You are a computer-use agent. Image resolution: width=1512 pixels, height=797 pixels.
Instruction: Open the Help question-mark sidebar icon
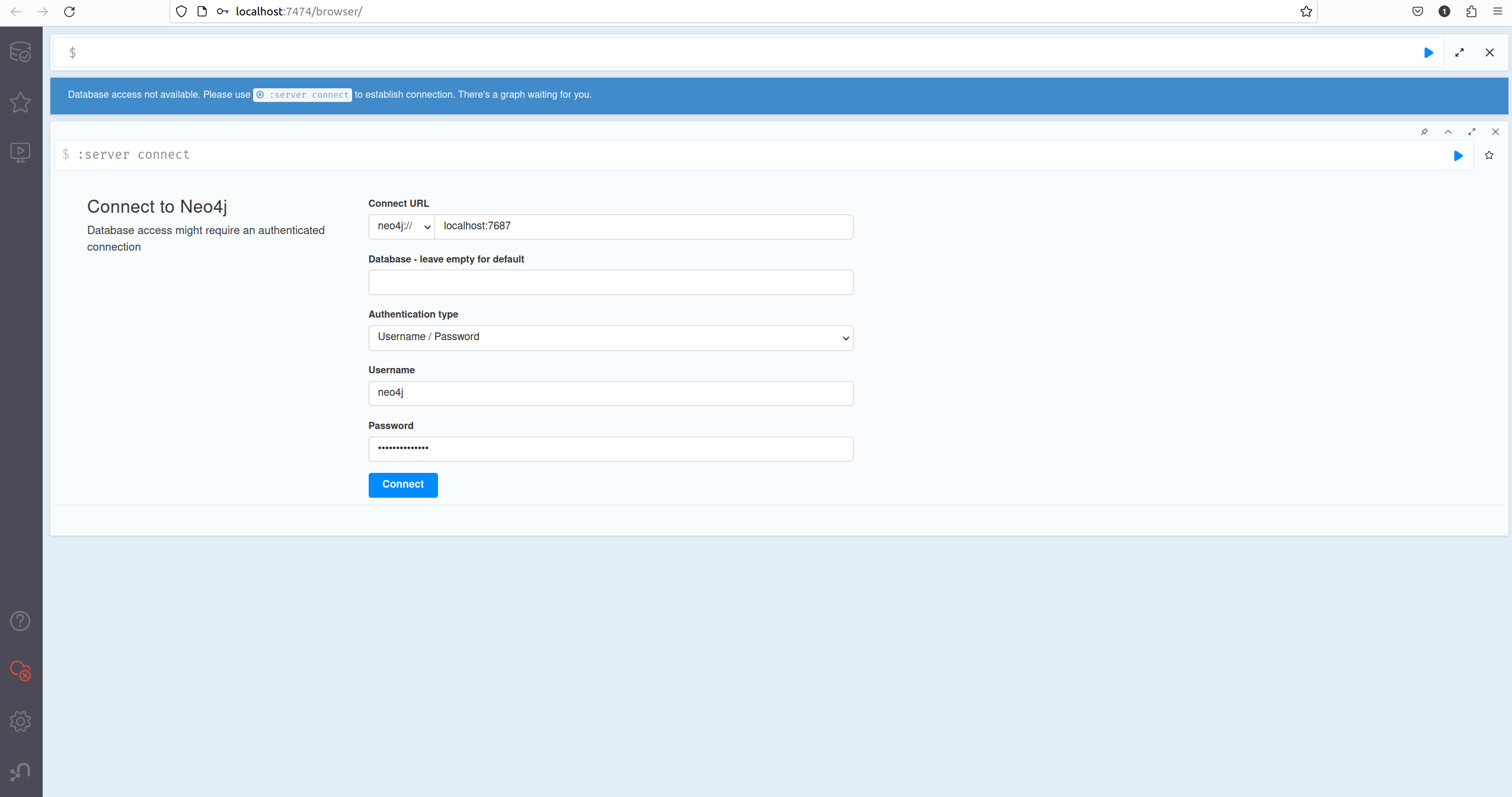20,621
